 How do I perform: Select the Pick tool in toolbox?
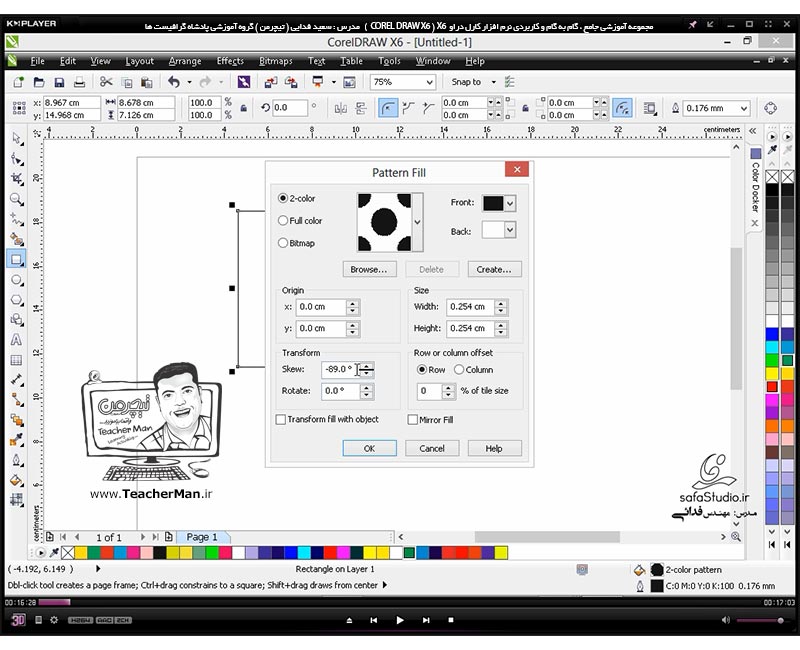point(17,138)
